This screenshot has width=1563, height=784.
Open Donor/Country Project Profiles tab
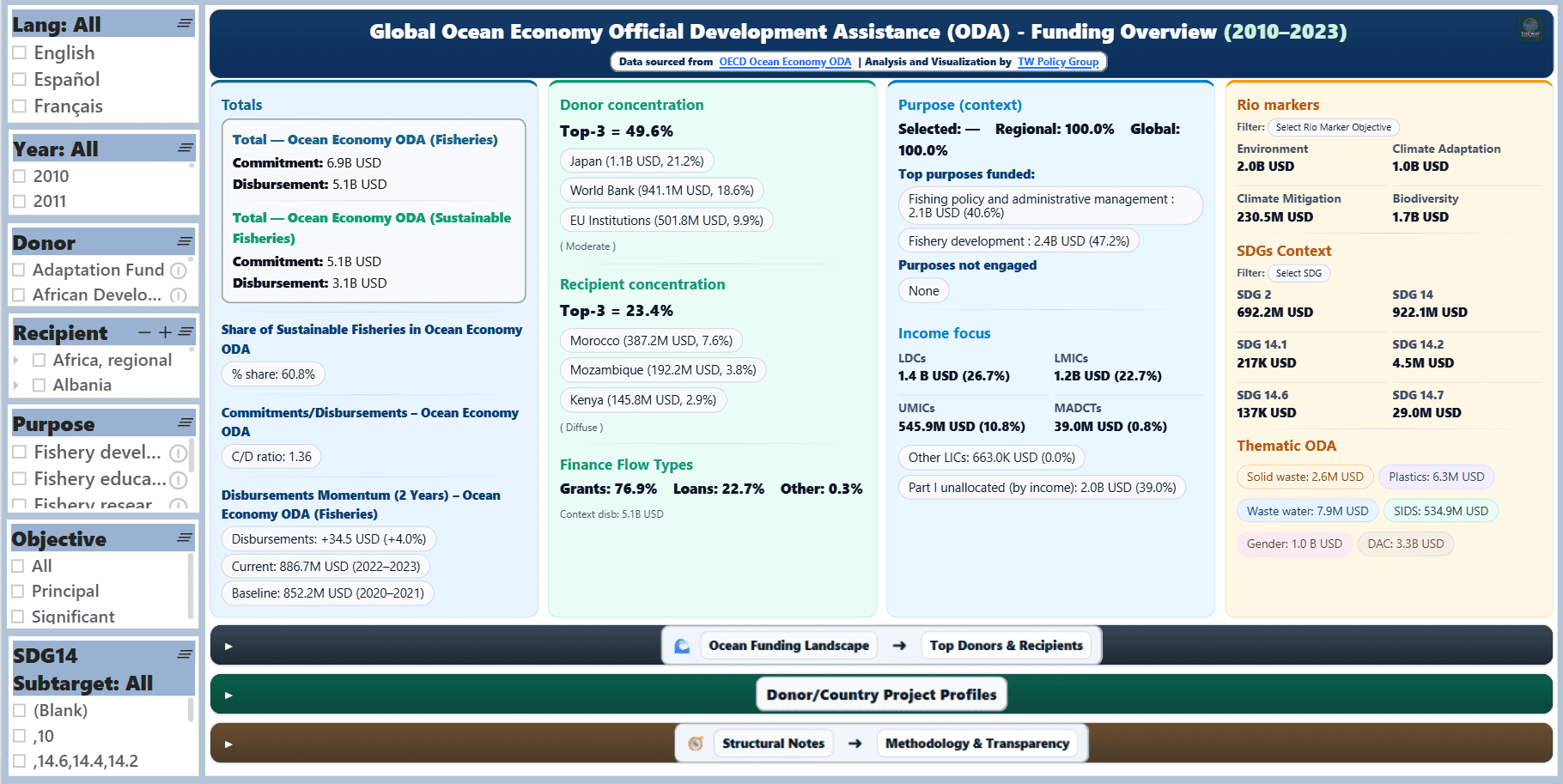(x=881, y=695)
